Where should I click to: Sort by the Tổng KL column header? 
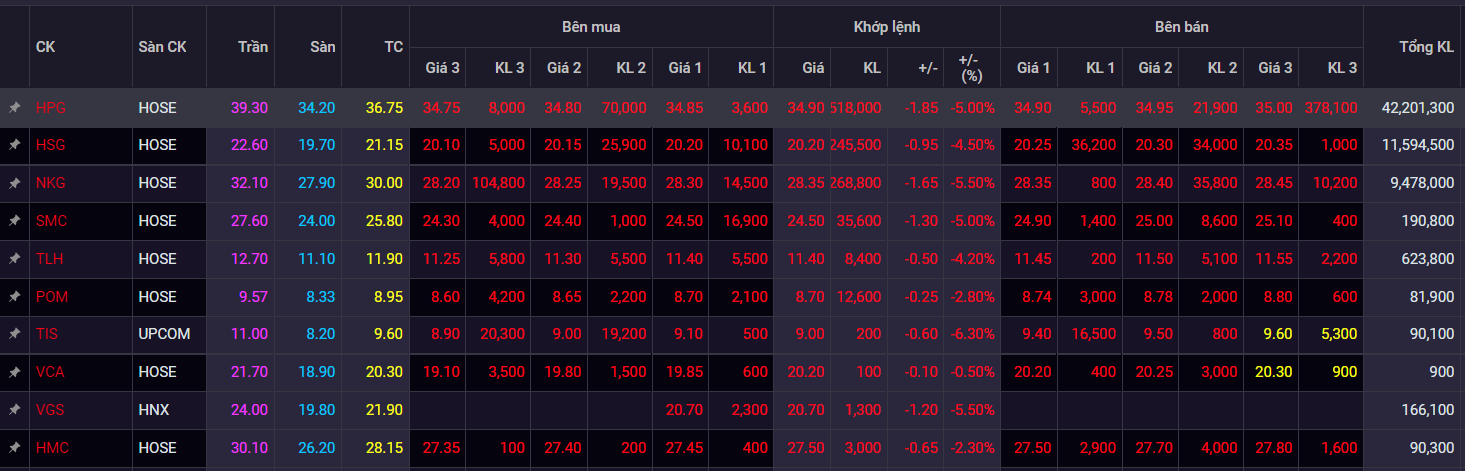point(1427,47)
